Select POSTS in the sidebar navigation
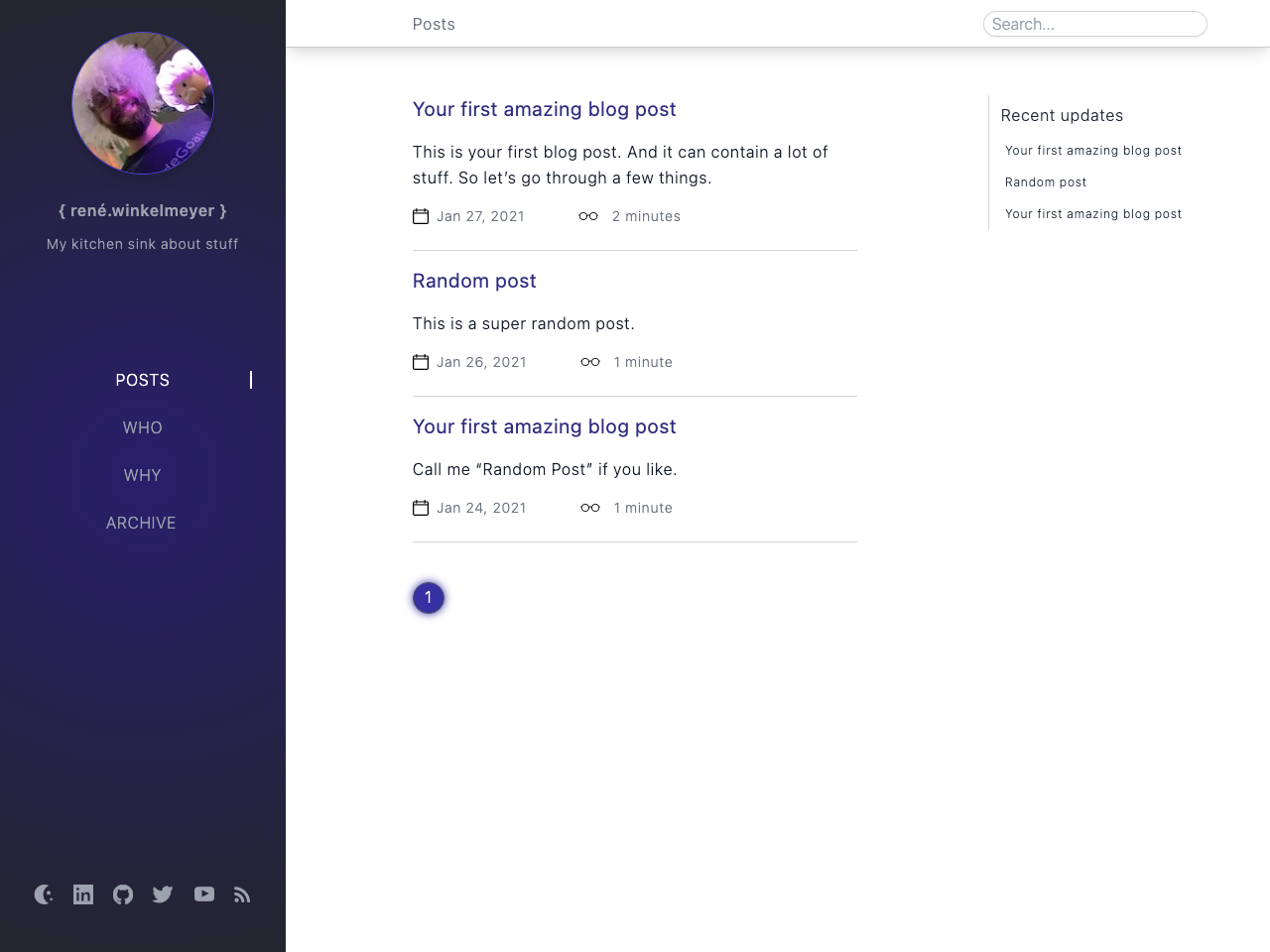Viewport: 1270px width, 952px height. pos(142,380)
